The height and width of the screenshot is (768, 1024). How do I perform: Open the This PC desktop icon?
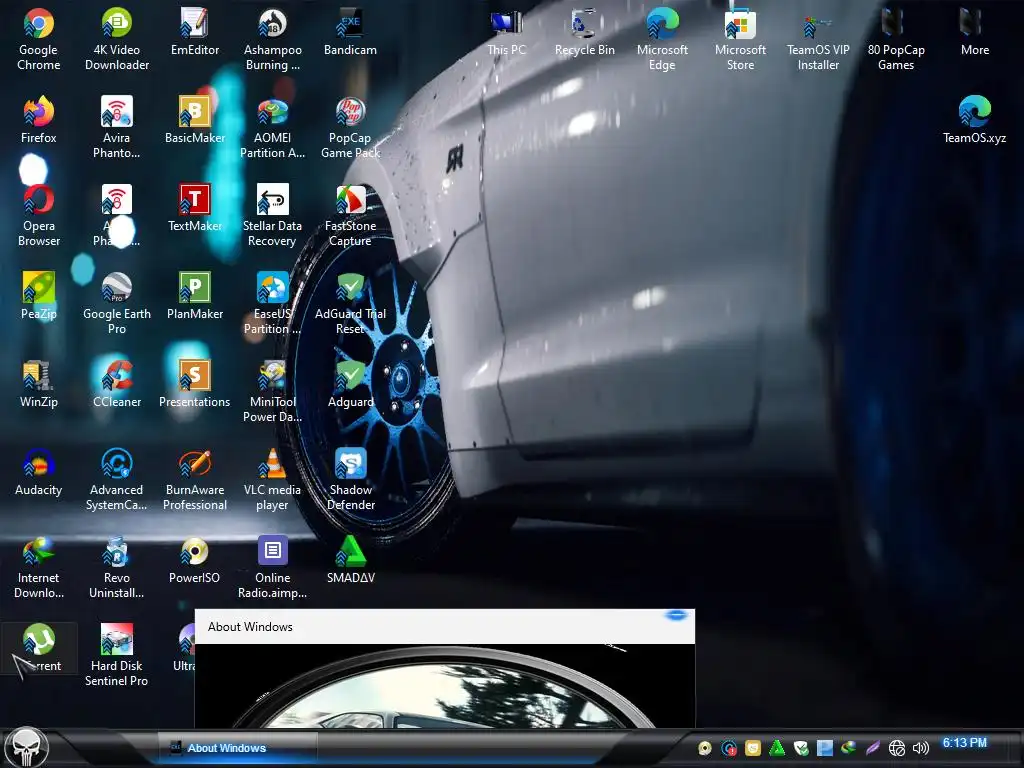coord(506,31)
